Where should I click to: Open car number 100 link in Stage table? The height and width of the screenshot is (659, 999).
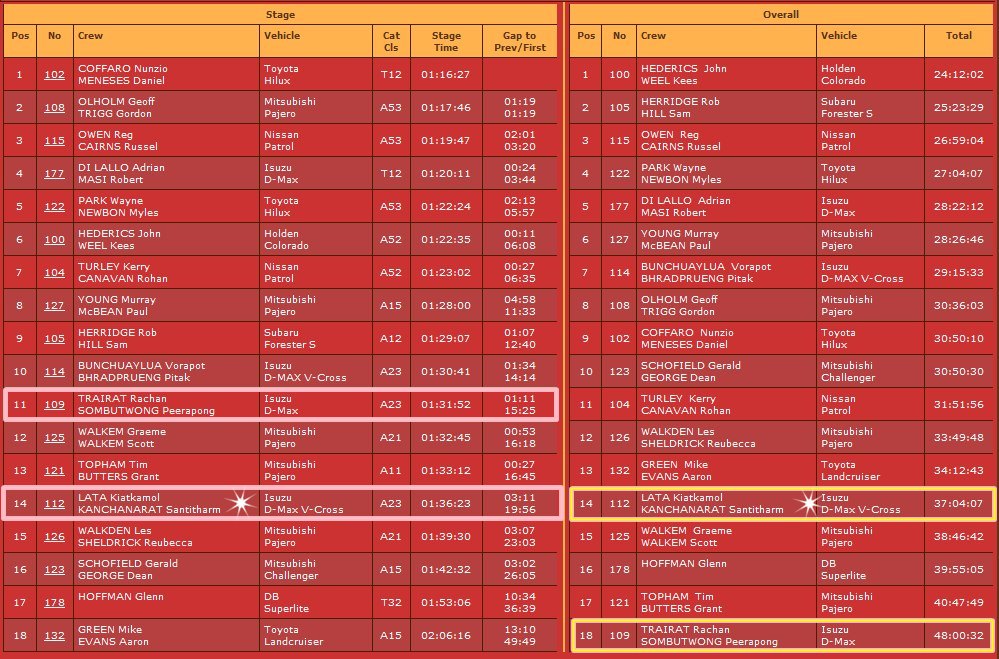(54, 240)
